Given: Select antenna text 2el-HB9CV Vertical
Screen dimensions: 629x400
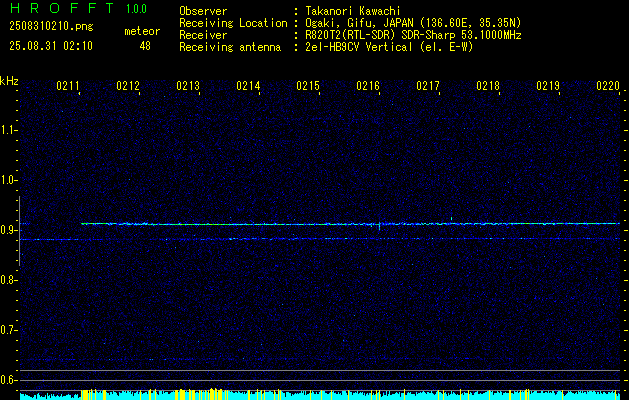Looking at the screenshot, I should pos(359,47).
